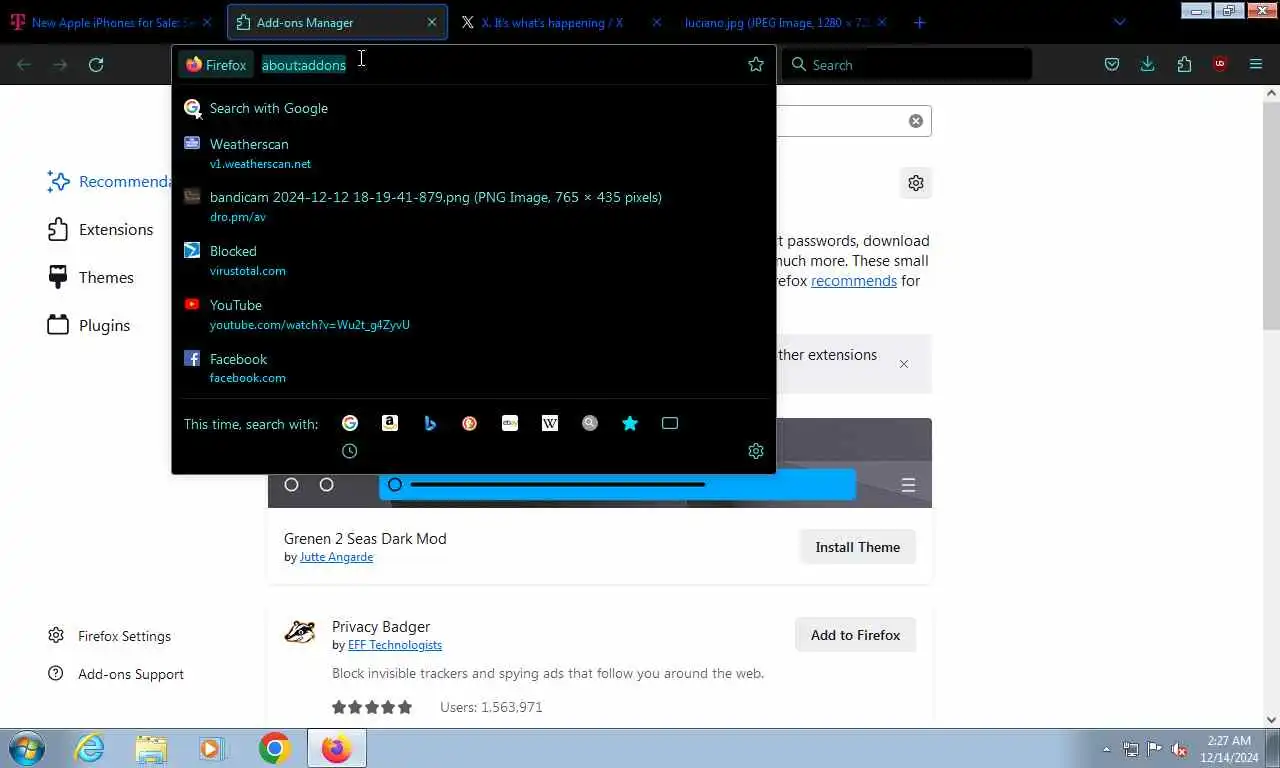The height and width of the screenshot is (768, 1280).
Task: Search this time with Amazon
Action: pos(390,423)
